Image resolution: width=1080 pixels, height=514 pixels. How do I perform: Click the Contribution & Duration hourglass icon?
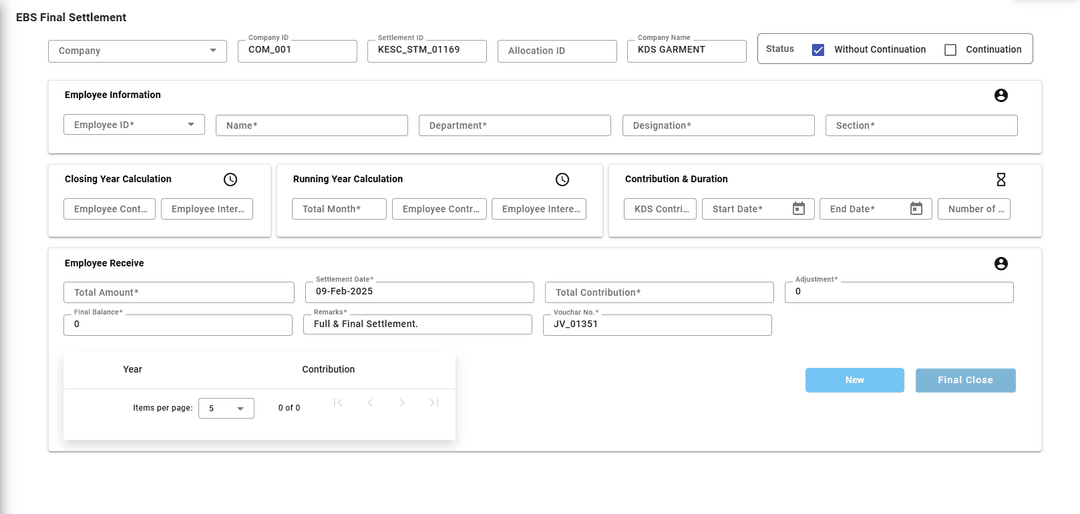point(1001,180)
